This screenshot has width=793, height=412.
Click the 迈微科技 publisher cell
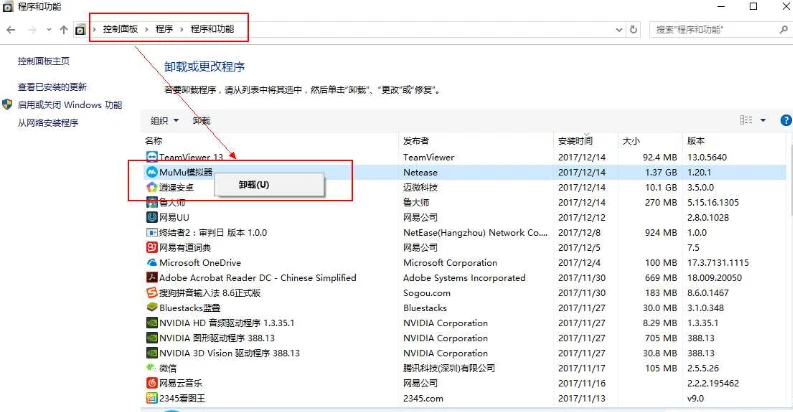[x=420, y=188]
